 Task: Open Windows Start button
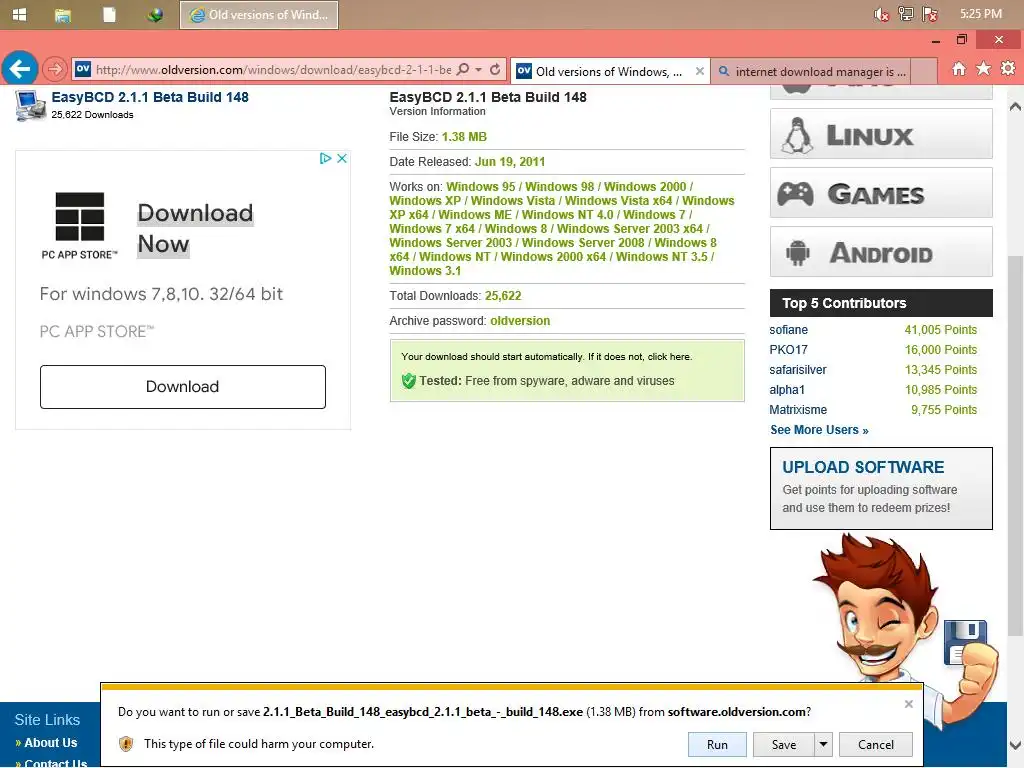point(20,14)
